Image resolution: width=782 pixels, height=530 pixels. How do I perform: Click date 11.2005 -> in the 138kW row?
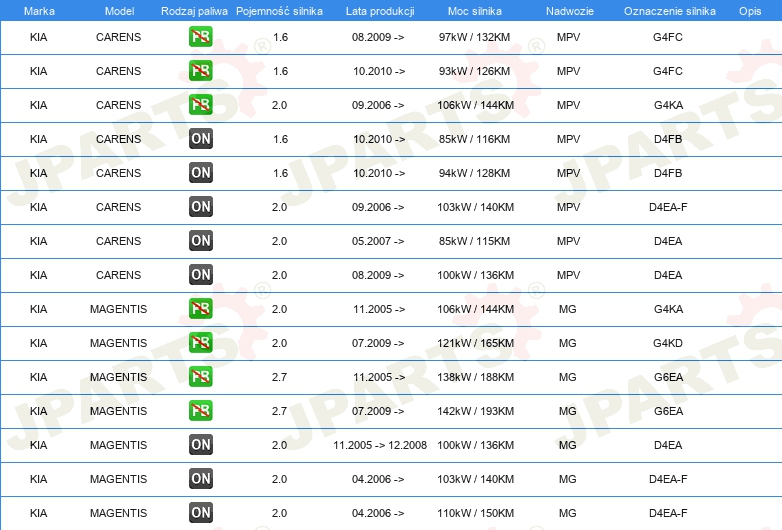click(x=379, y=377)
